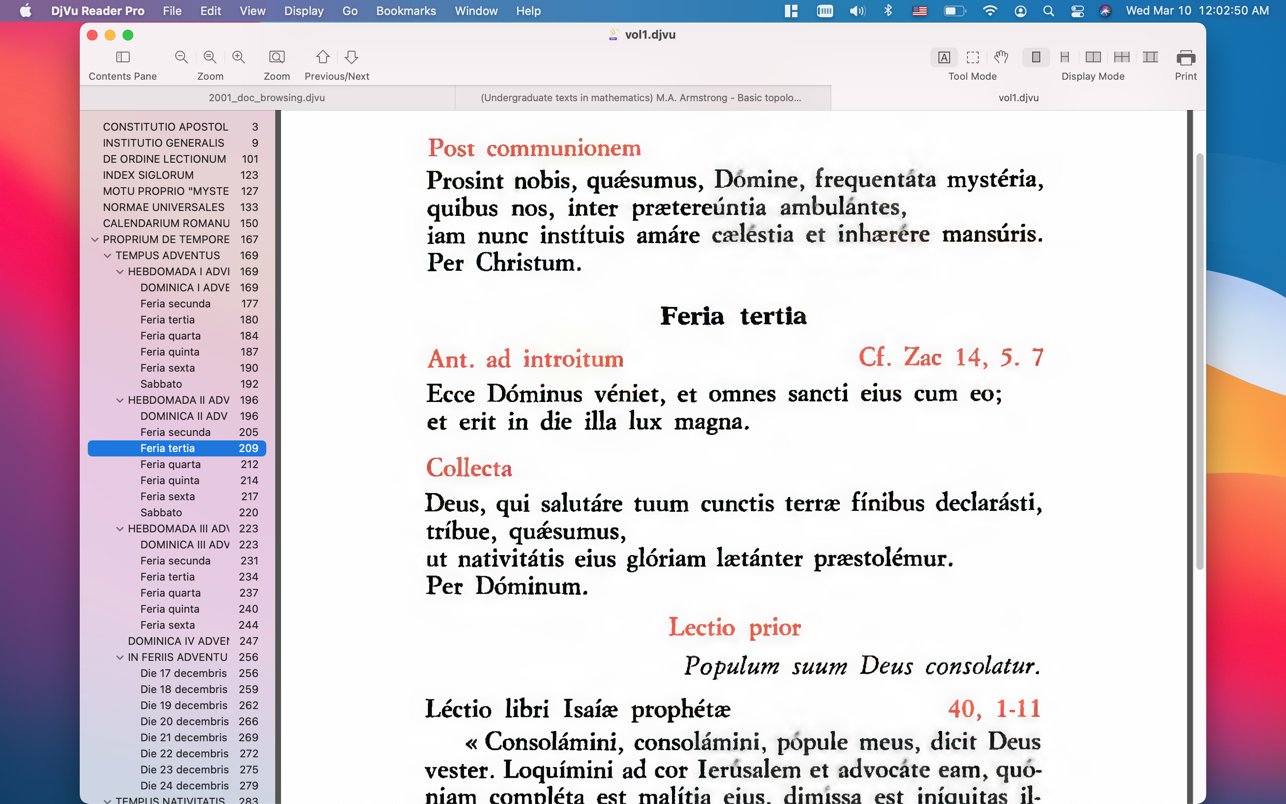Open Die 17 decembris in contents
This screenshot has height=804, width=1286.
[x=183, y=673]
